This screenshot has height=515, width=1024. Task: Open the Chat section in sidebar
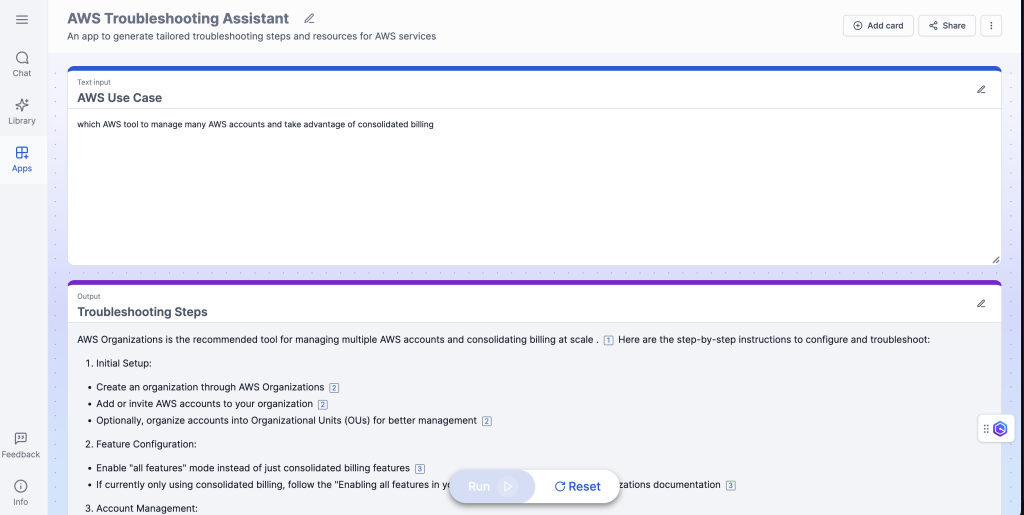[22, 65]
